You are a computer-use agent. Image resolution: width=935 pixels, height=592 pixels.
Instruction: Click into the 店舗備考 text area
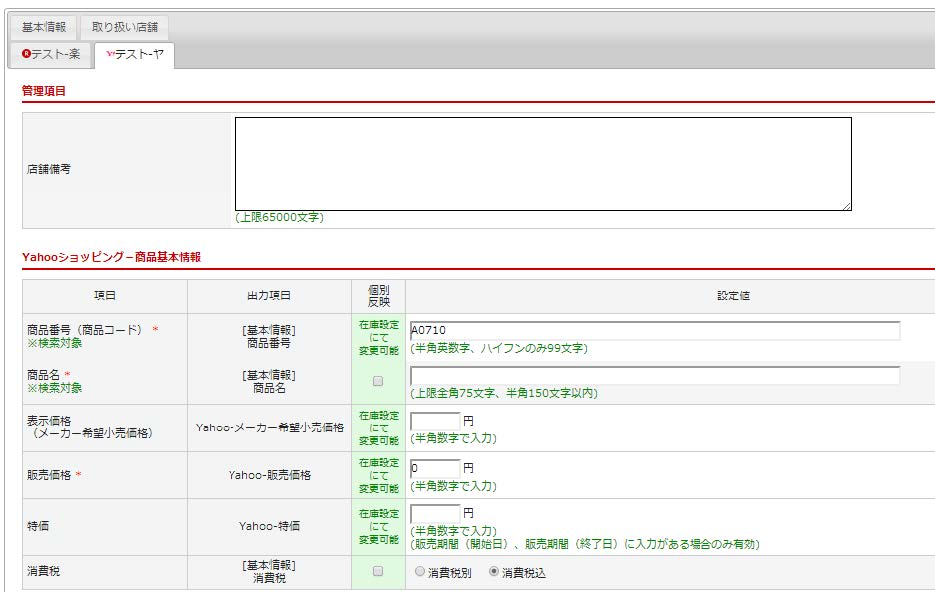pos(543,164)
